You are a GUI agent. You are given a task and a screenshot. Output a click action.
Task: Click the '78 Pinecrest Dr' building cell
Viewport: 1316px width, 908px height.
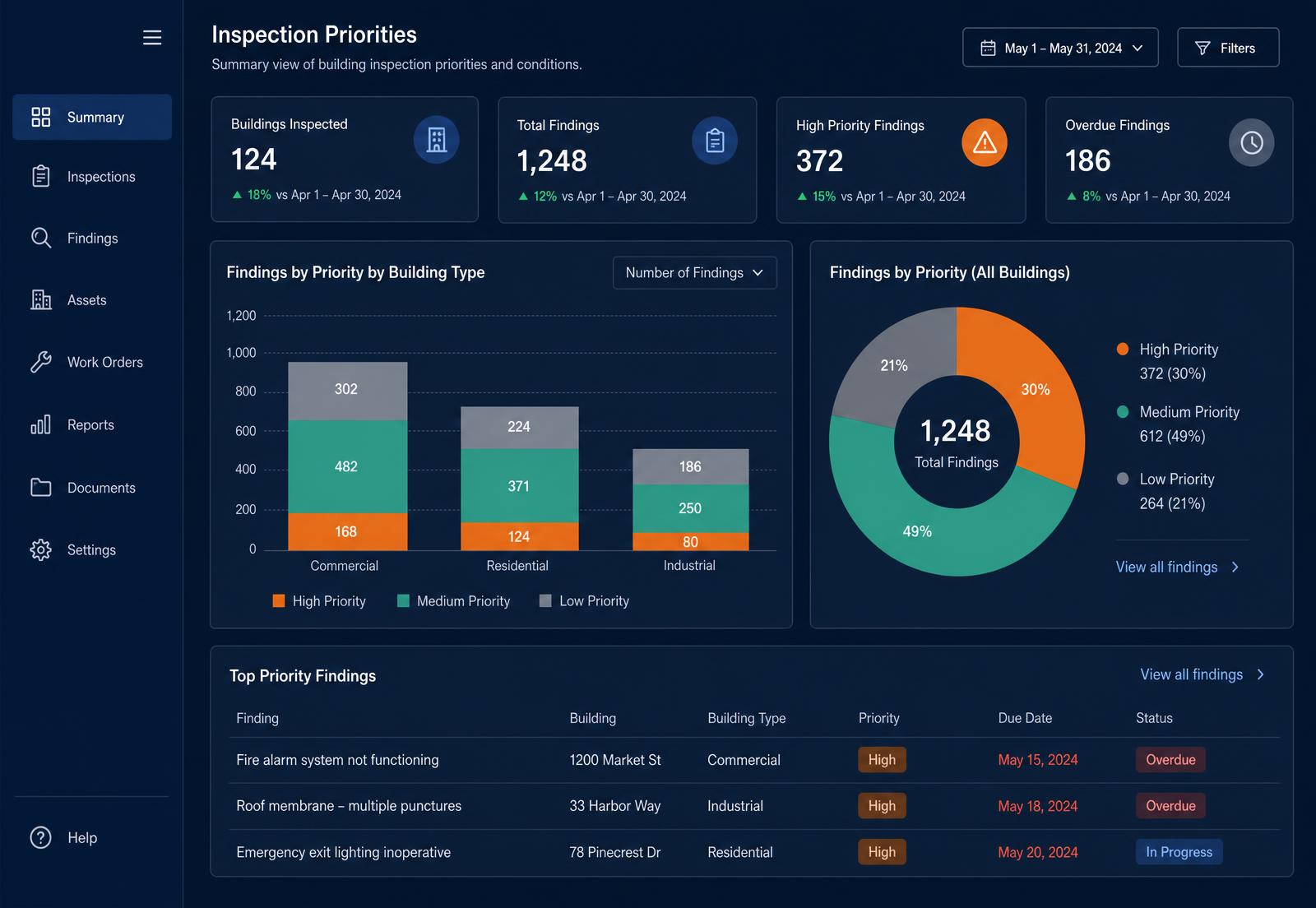click(615, 852)
